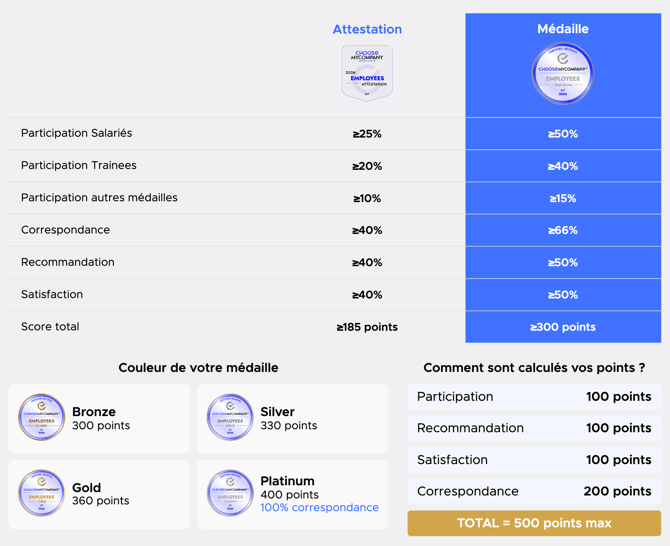Click the ≥300 points medal score cell
Image resolution: width=670 pixels, height=546 pixels.
coord(563,327)
